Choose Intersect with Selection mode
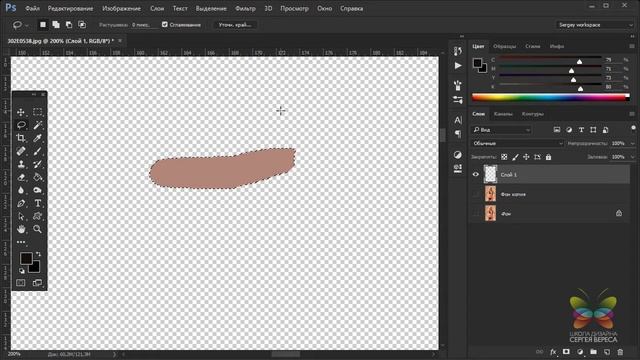Viewport: 640px width, 360px height. [x=82, y=25]
